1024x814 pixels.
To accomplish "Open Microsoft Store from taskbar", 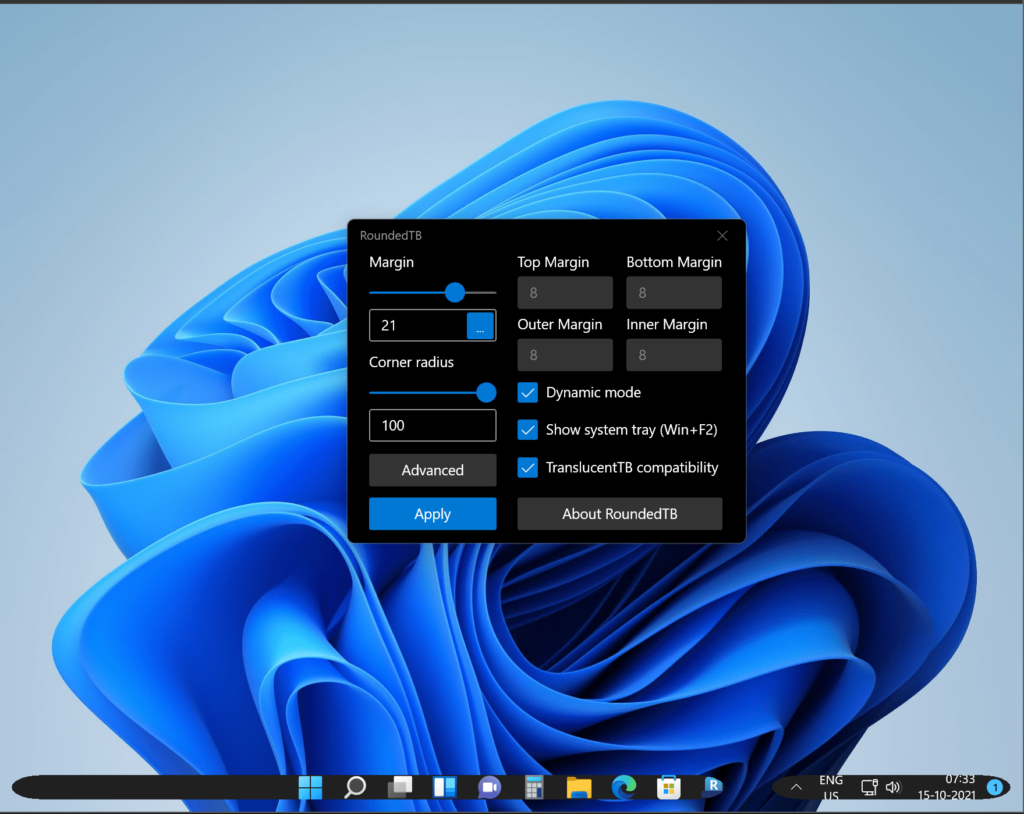I will [668, 787].
